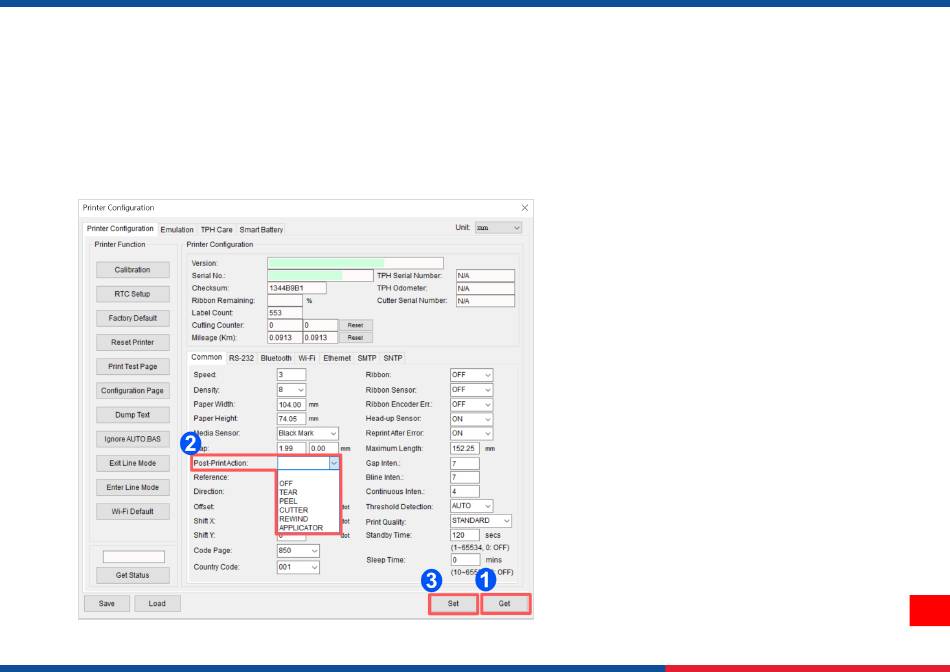Click the Get Status button
950x672 pixels.
point(132,575)
